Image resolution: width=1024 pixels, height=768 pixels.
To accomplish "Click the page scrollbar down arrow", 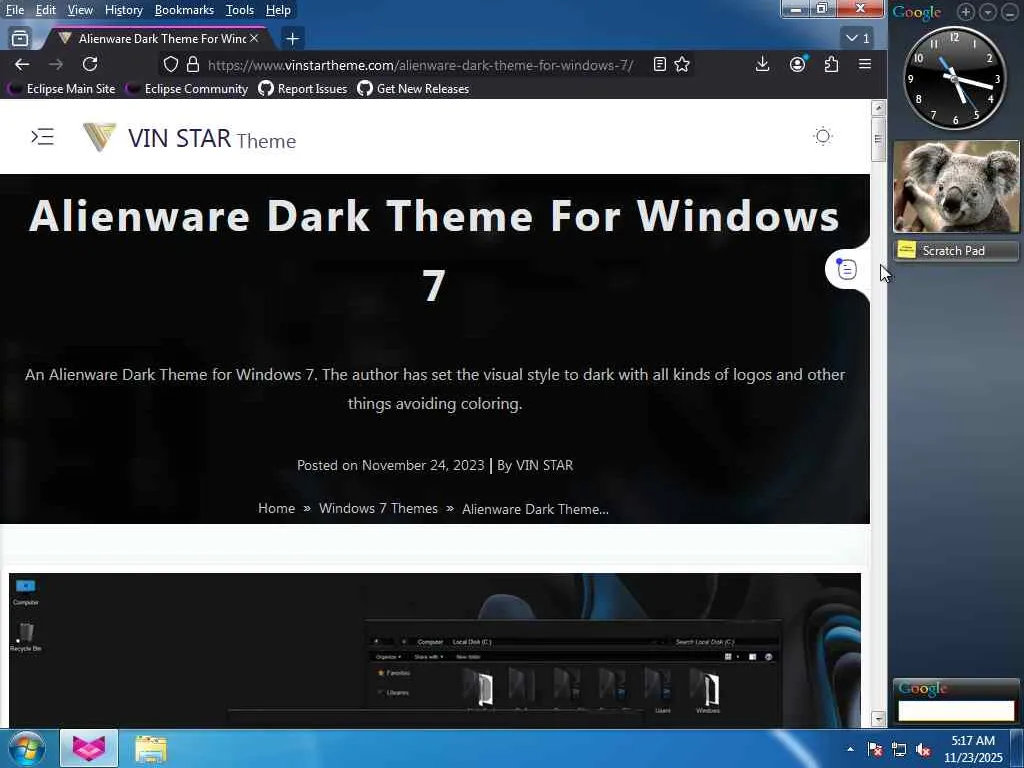I will pos(878,719).
